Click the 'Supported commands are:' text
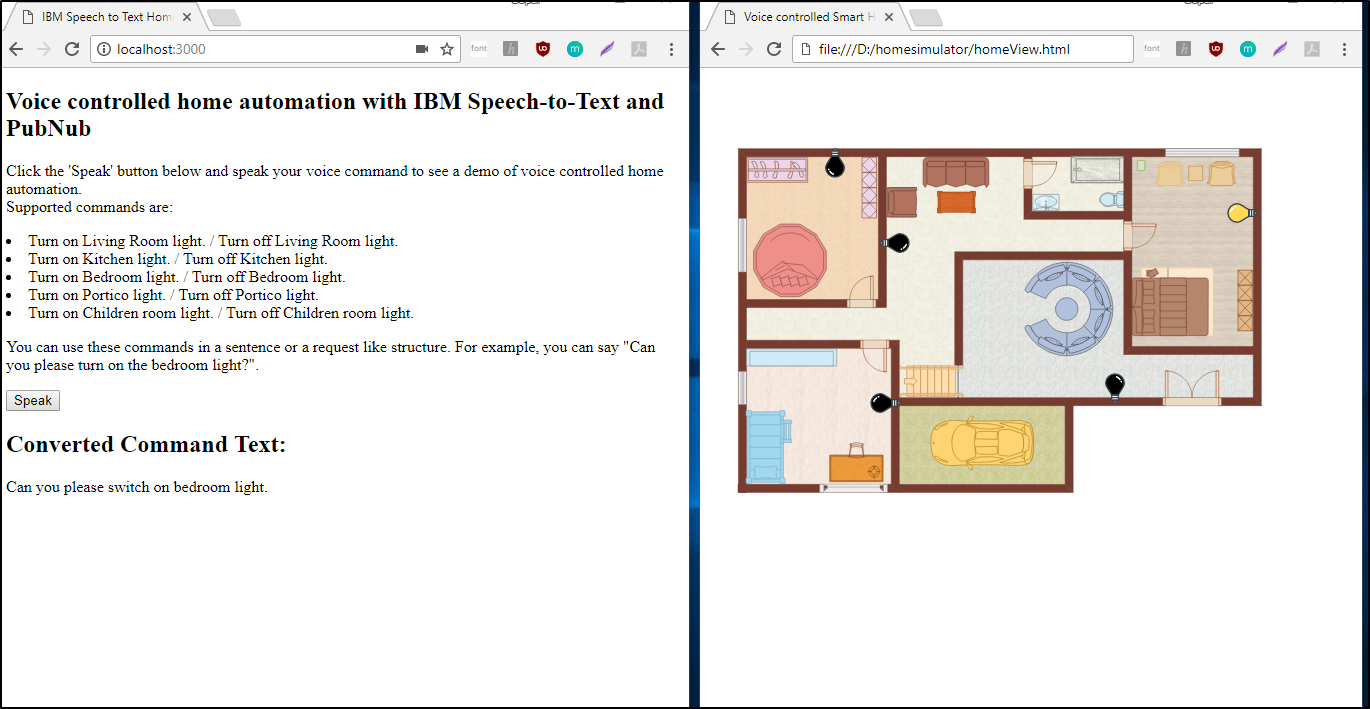The image size is (1370, 709). tap(90, 207)
